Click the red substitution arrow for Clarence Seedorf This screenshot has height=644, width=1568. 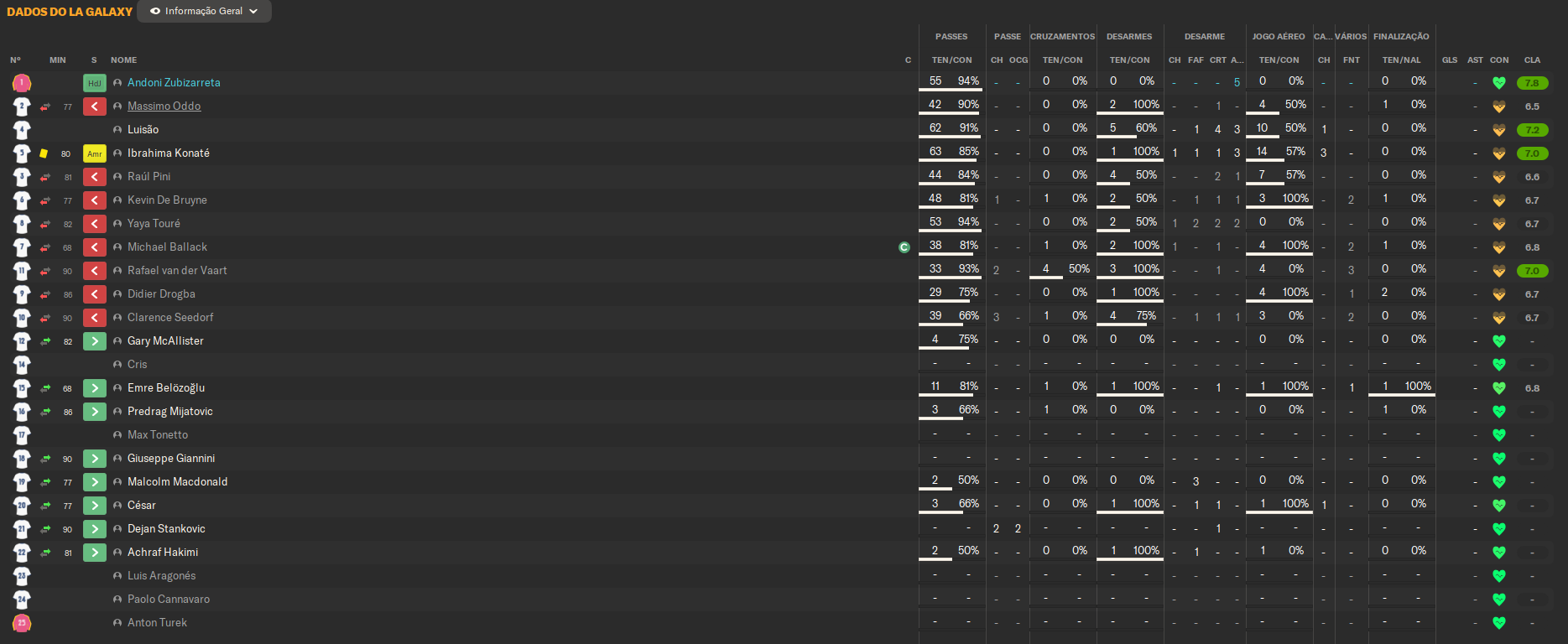(94, 318)
